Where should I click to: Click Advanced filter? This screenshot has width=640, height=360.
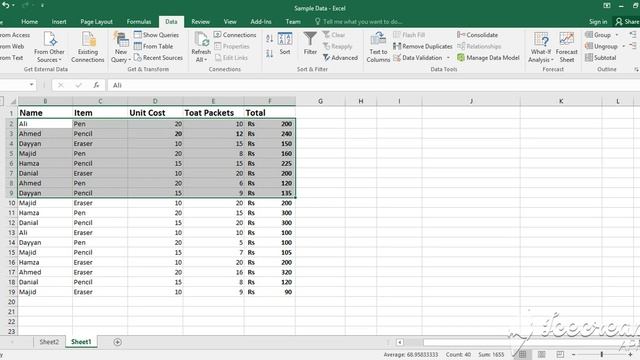click(340, 58)
